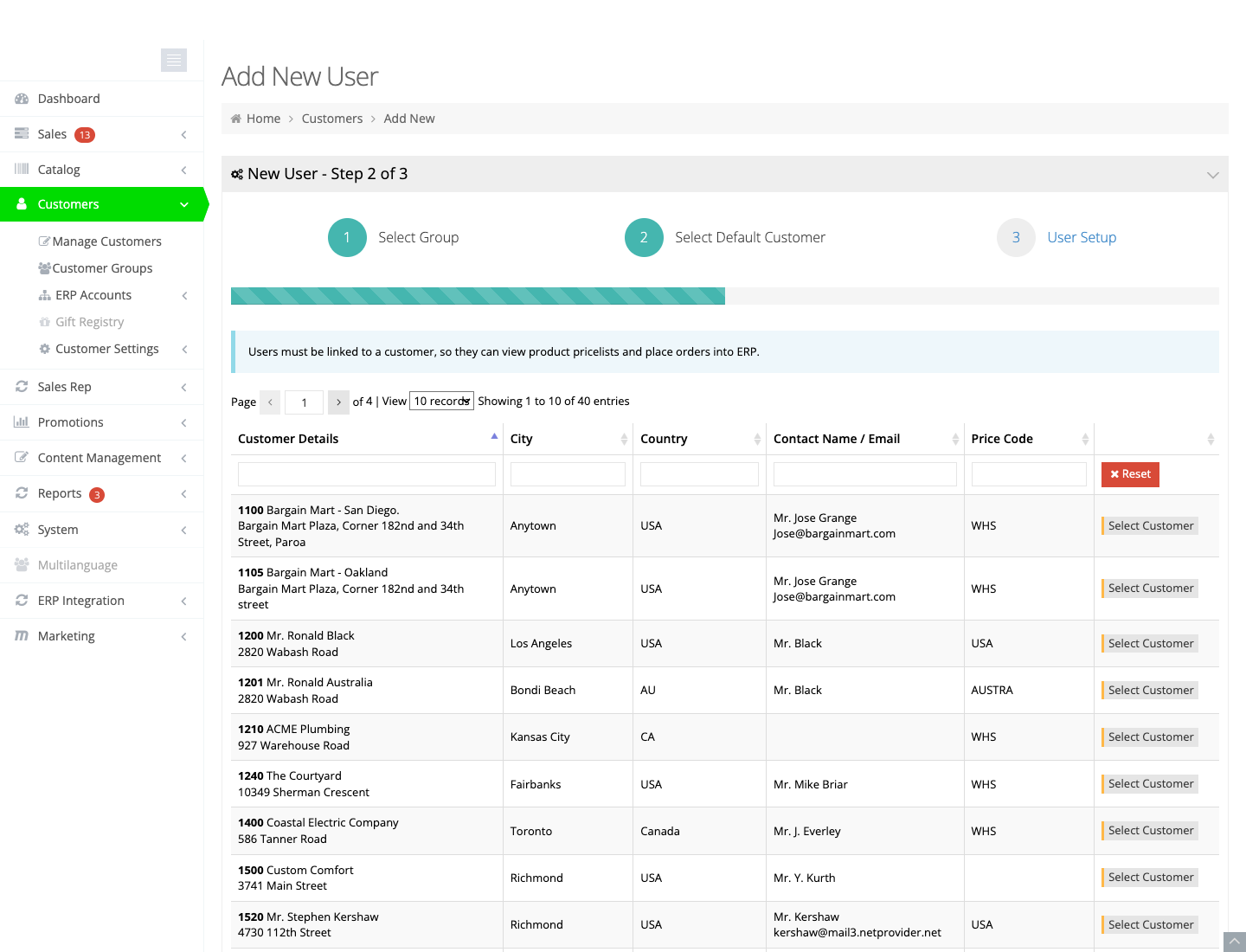Click the Sales card icon
The image size is (1246, 952).
[22, 134]
